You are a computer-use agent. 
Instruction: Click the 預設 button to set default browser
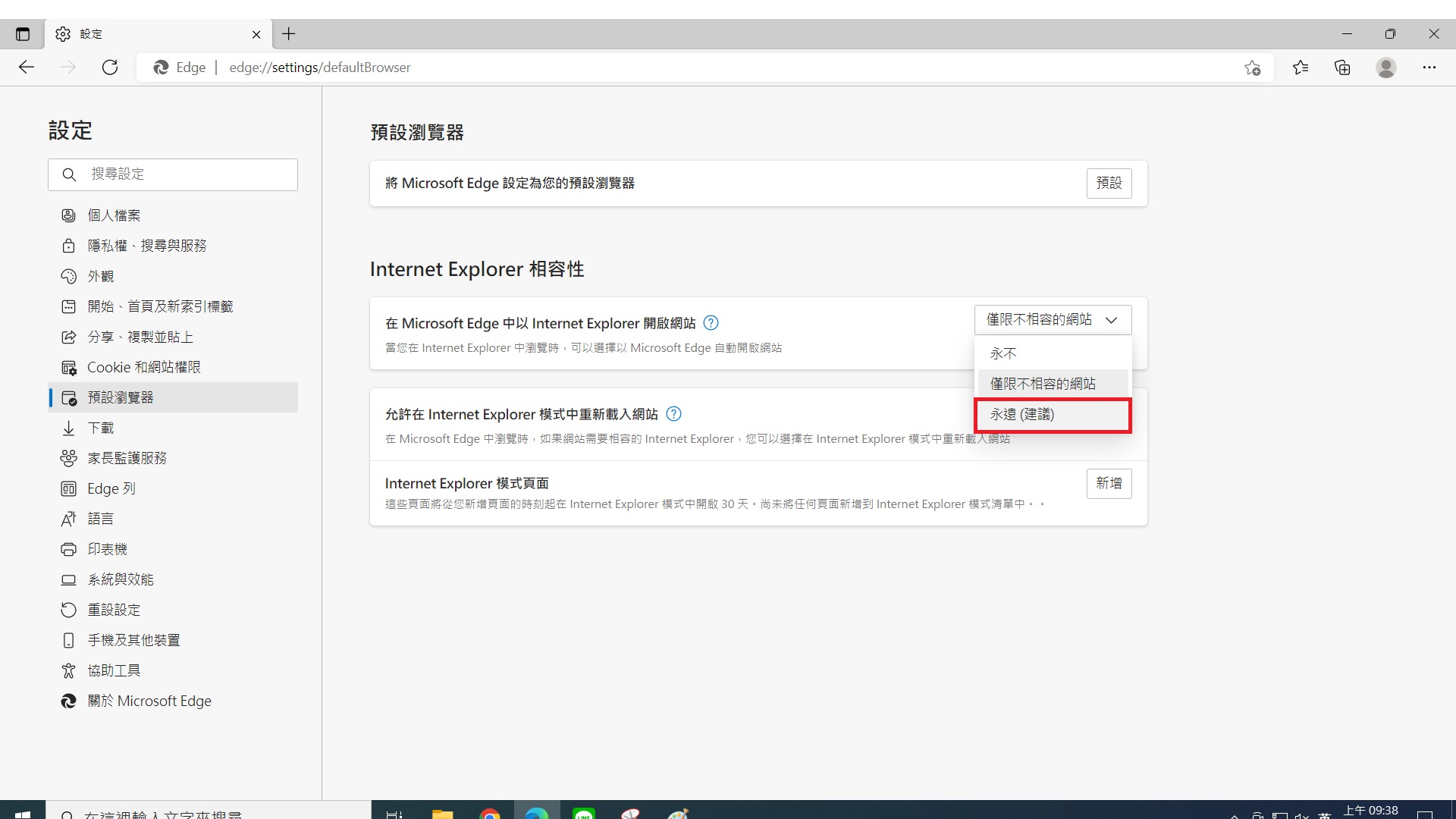coord(1109,183)
